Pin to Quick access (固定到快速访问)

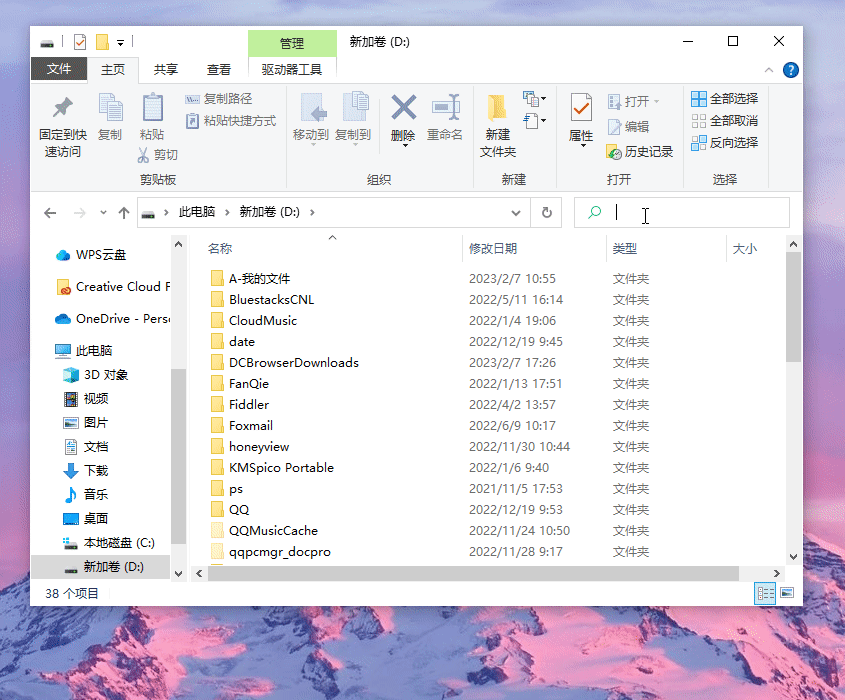point(63,127)
